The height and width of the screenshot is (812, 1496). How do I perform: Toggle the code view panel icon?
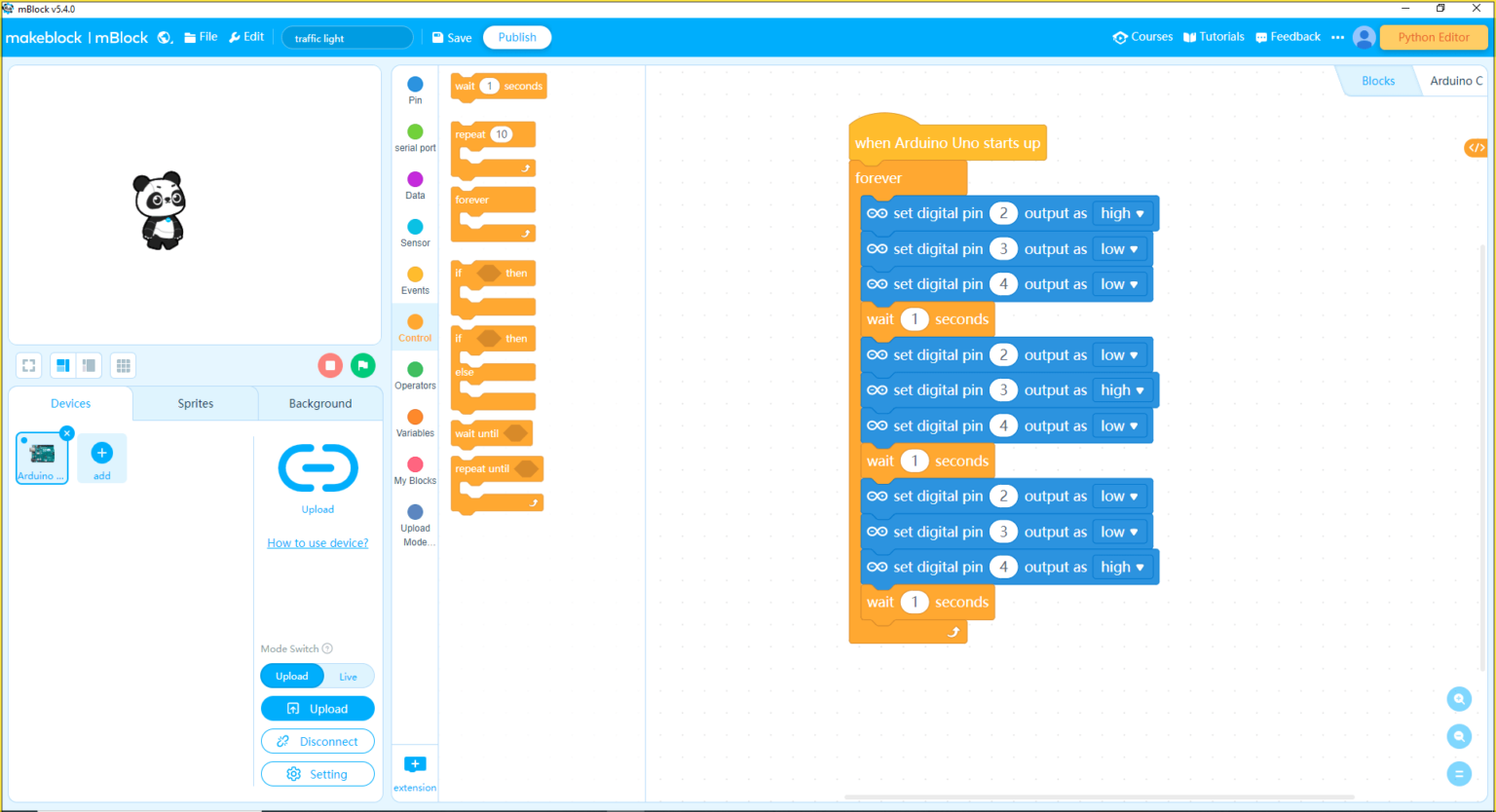[x=1477, y=148]
